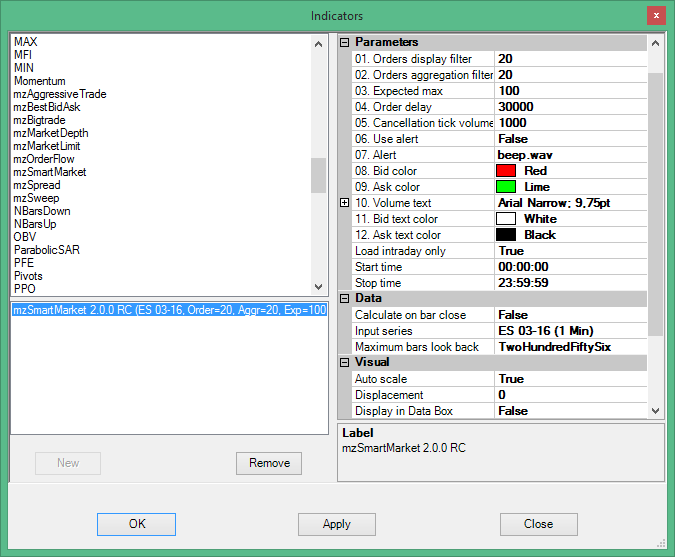675x557 pixels.
Task: Collapse the Parameters section
Action: click(x=344, y=42)
